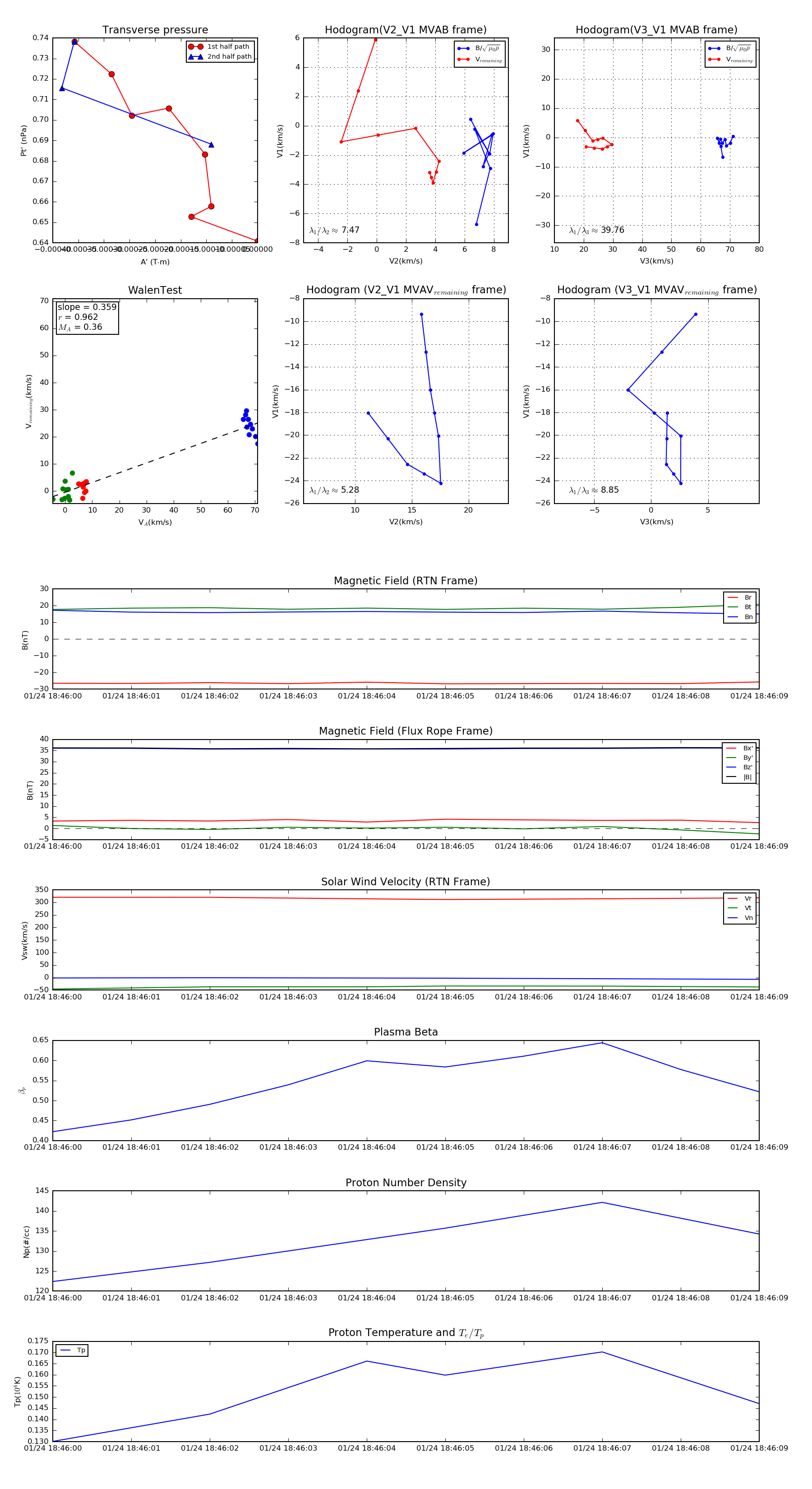Screen dimensions: 812x1489
Task: Click the 'Vn' legend entry
Action: coord(740,918)
